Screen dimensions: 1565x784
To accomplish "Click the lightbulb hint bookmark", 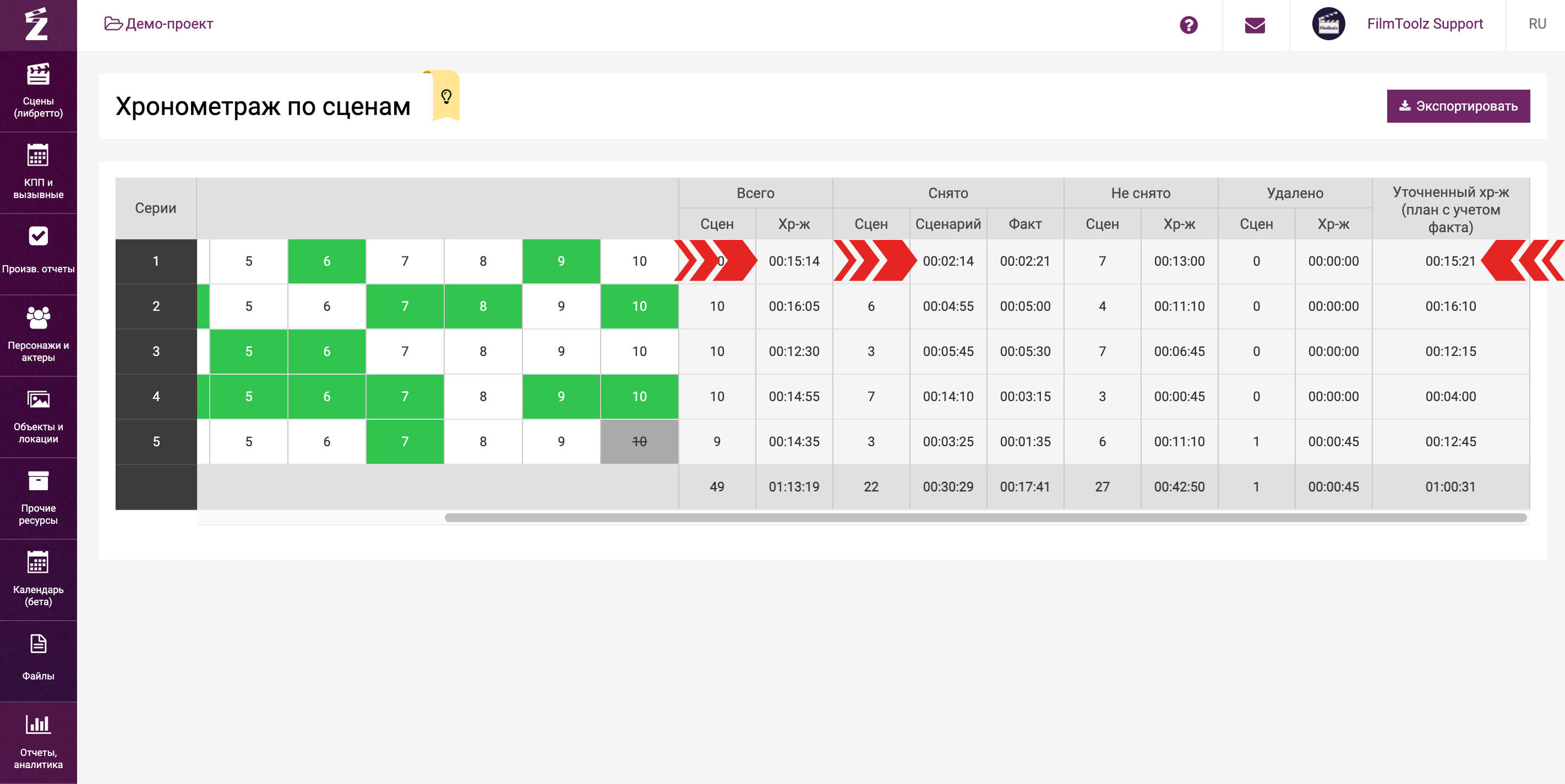I will point(446,97).
